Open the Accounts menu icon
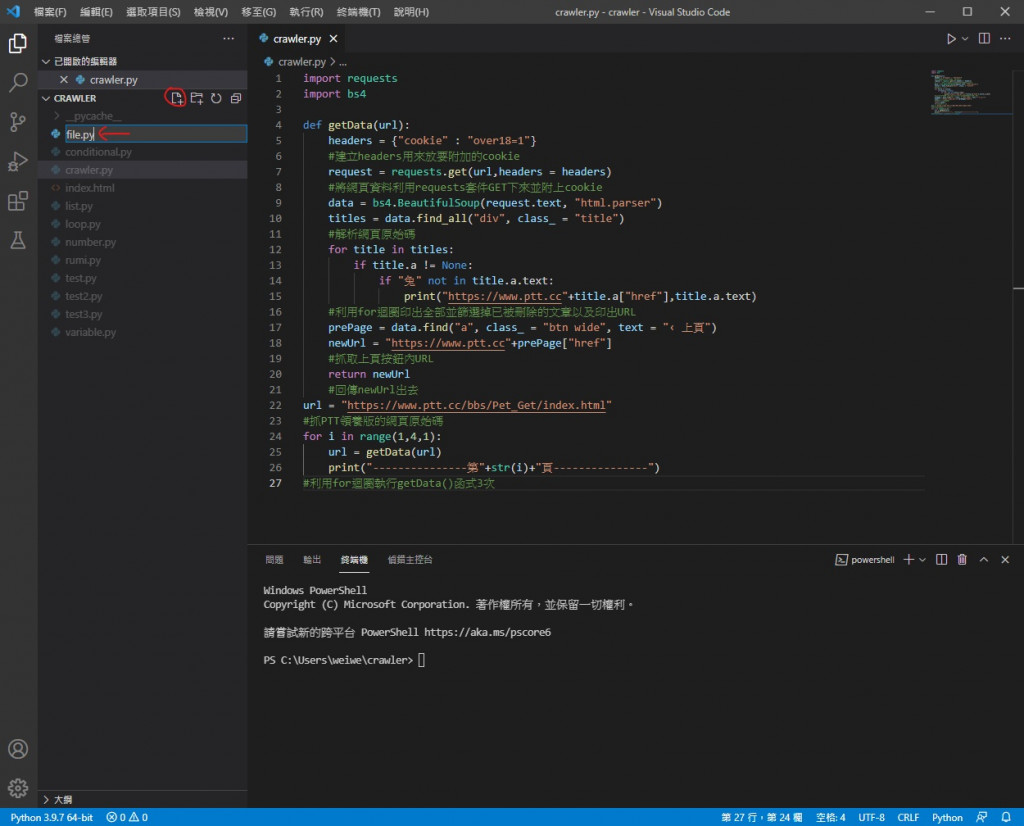1024x826 pixels. pos(18,748)
